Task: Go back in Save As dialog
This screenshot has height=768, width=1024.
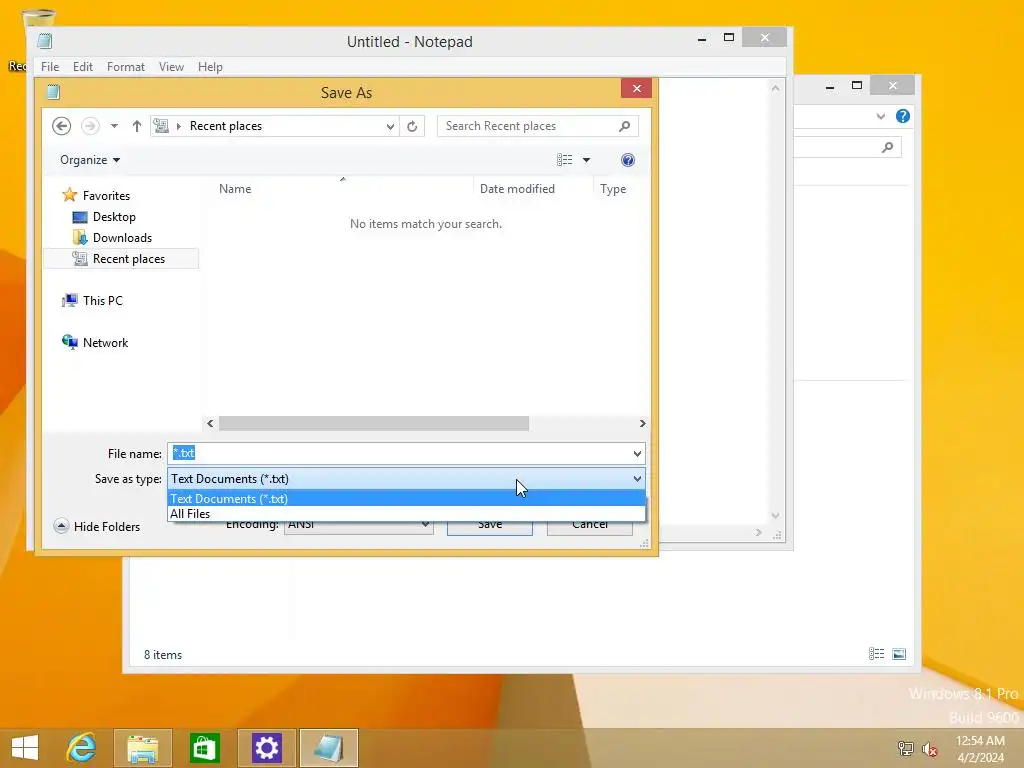Action: pos(61,126)
